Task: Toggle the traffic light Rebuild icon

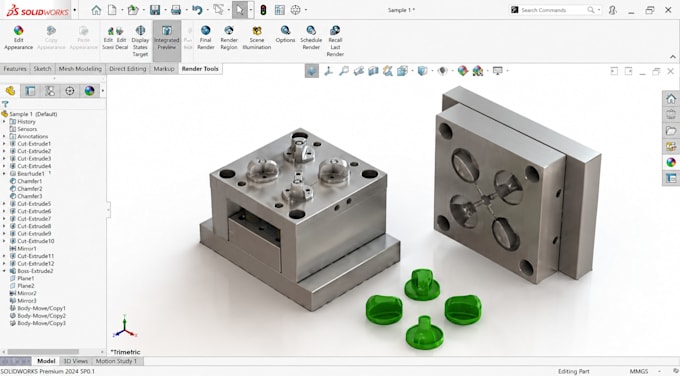Action: tap(263, 10)
